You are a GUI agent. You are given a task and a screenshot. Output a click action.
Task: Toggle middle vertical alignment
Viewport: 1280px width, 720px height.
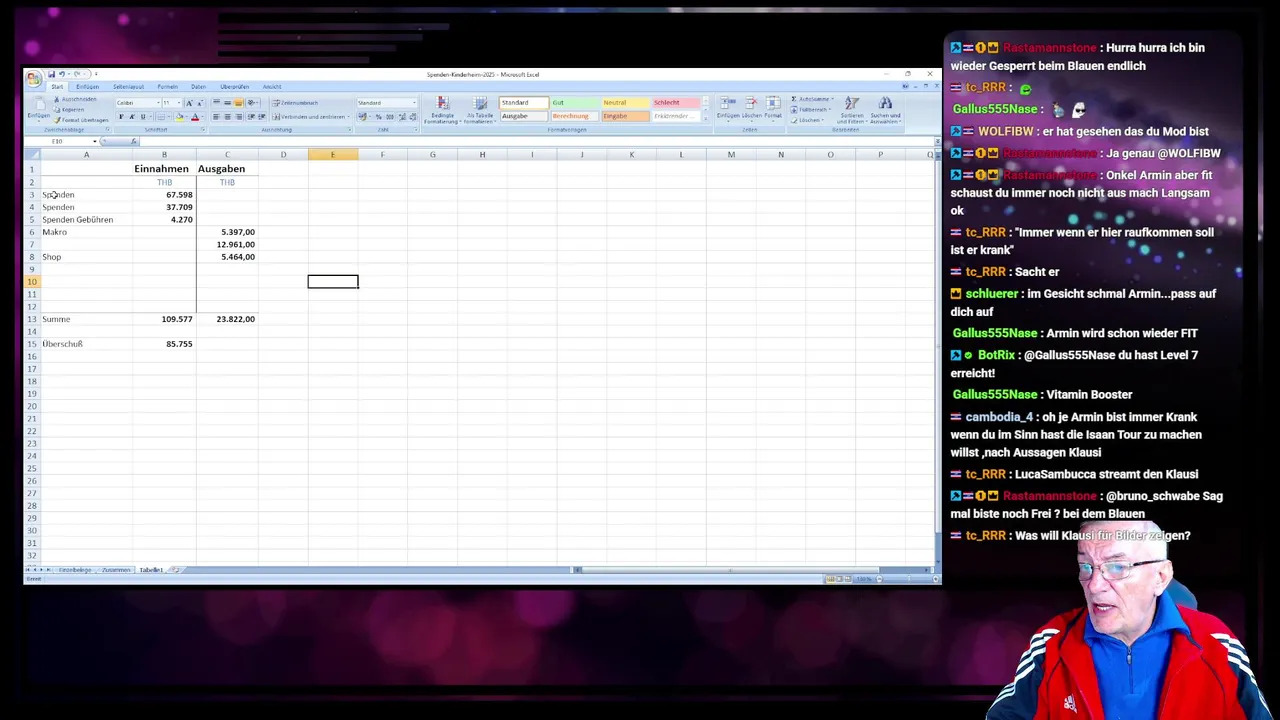tap(227, 102)
